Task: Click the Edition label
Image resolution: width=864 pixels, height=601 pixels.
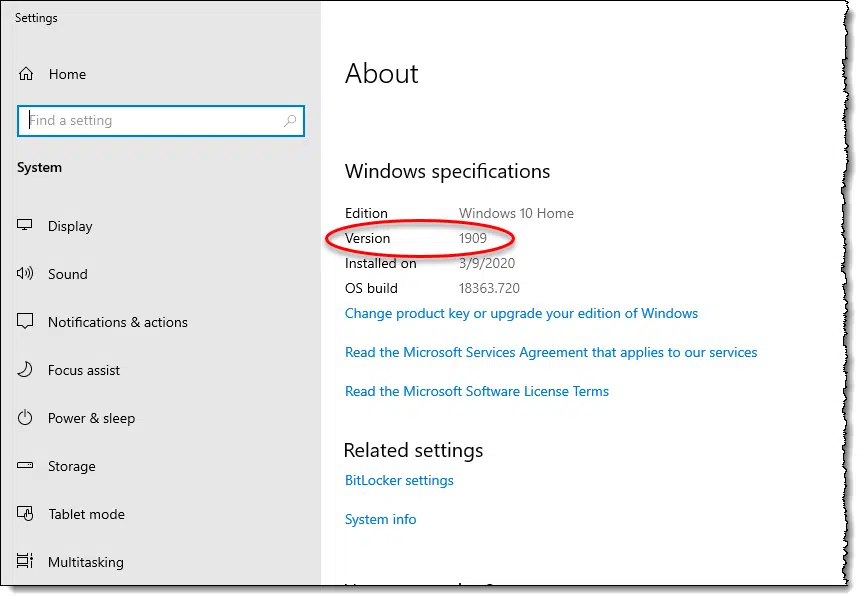Action: 366,213
